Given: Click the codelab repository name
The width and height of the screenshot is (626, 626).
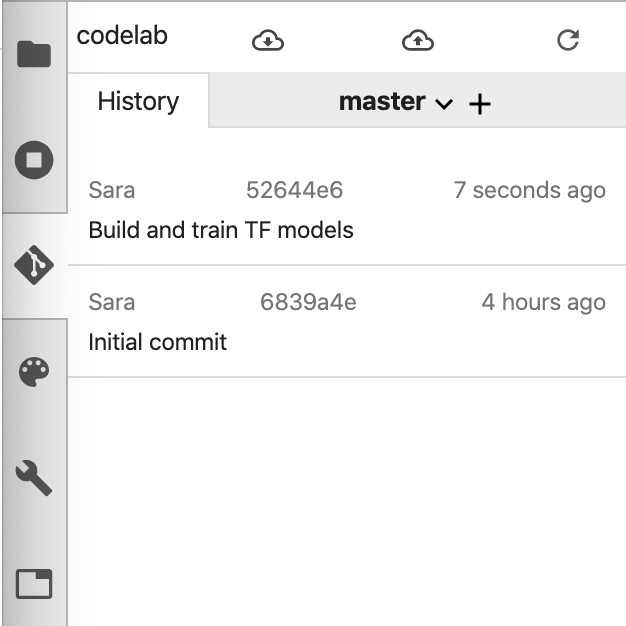Looking at the screenshot, I should (x=122, y=36).
